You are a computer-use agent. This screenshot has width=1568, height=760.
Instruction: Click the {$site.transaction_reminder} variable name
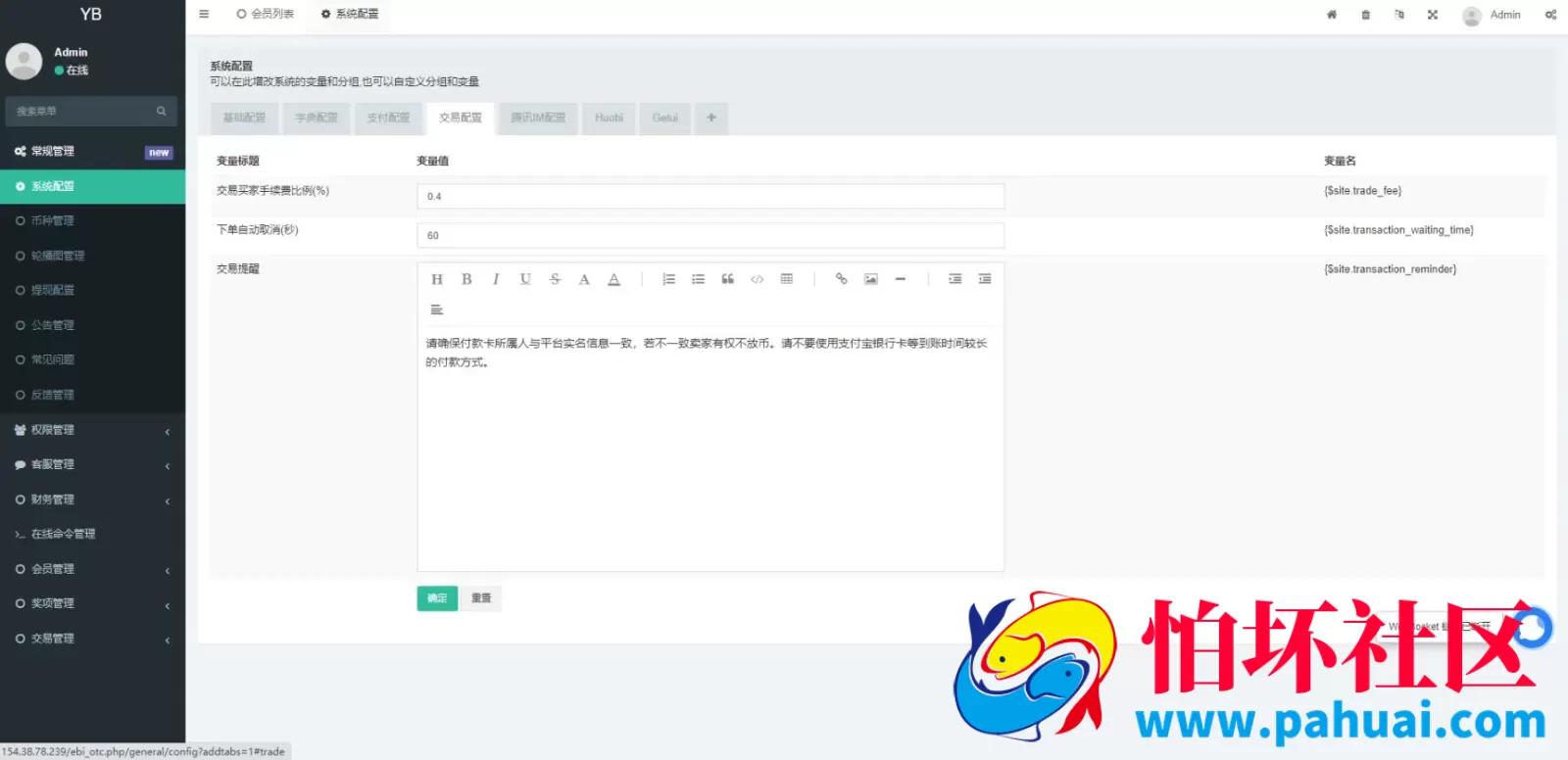pos(1390,269)
